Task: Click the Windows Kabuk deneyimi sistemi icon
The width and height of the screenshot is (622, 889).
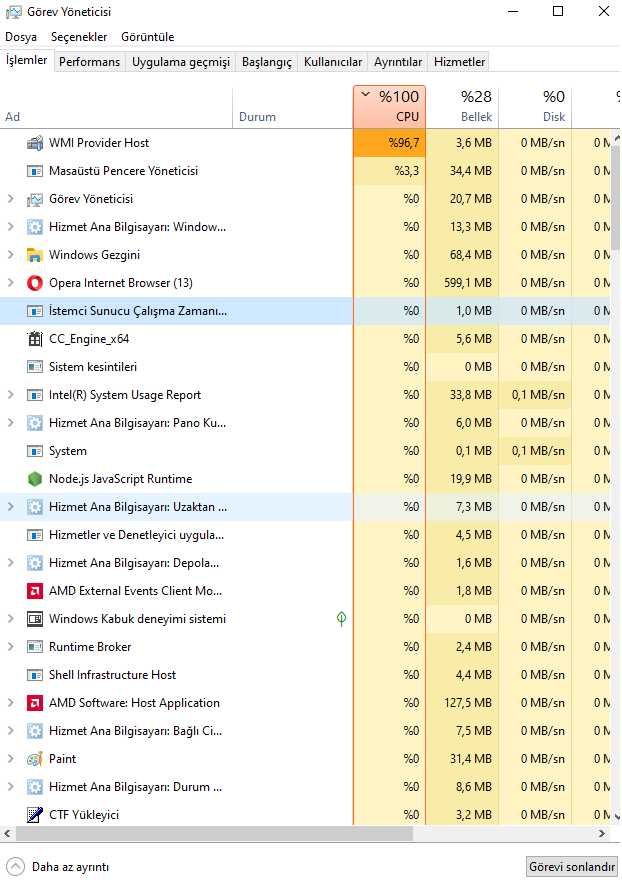Action: (35, 619)
